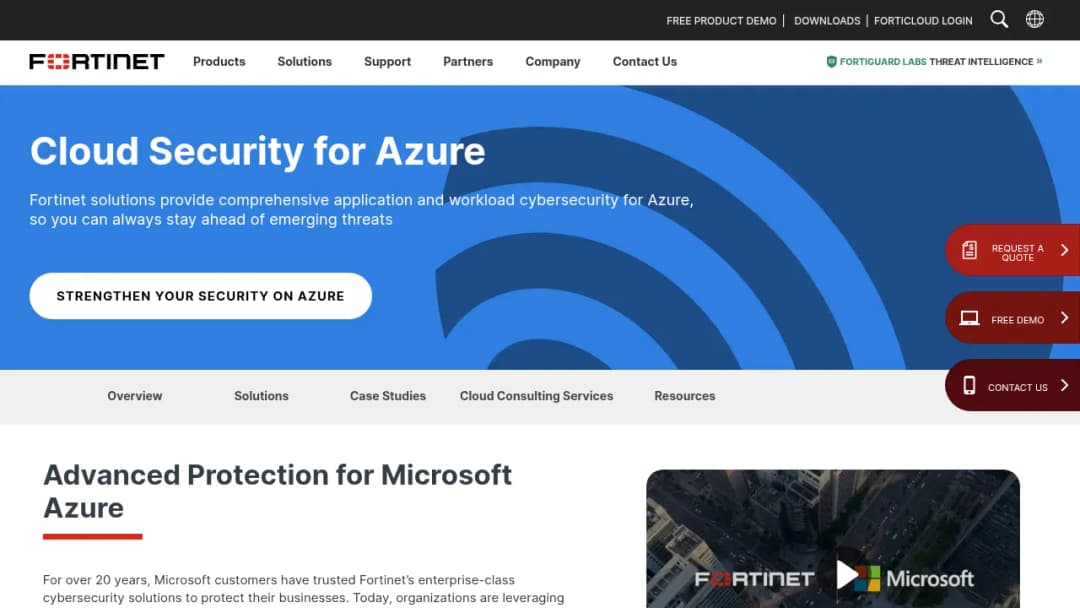This screenshot has width=1080, height=608.
Task: Click the 'Fortinet solutions provide comprehensive' subtitle text
Action: [x=361, y=209]
